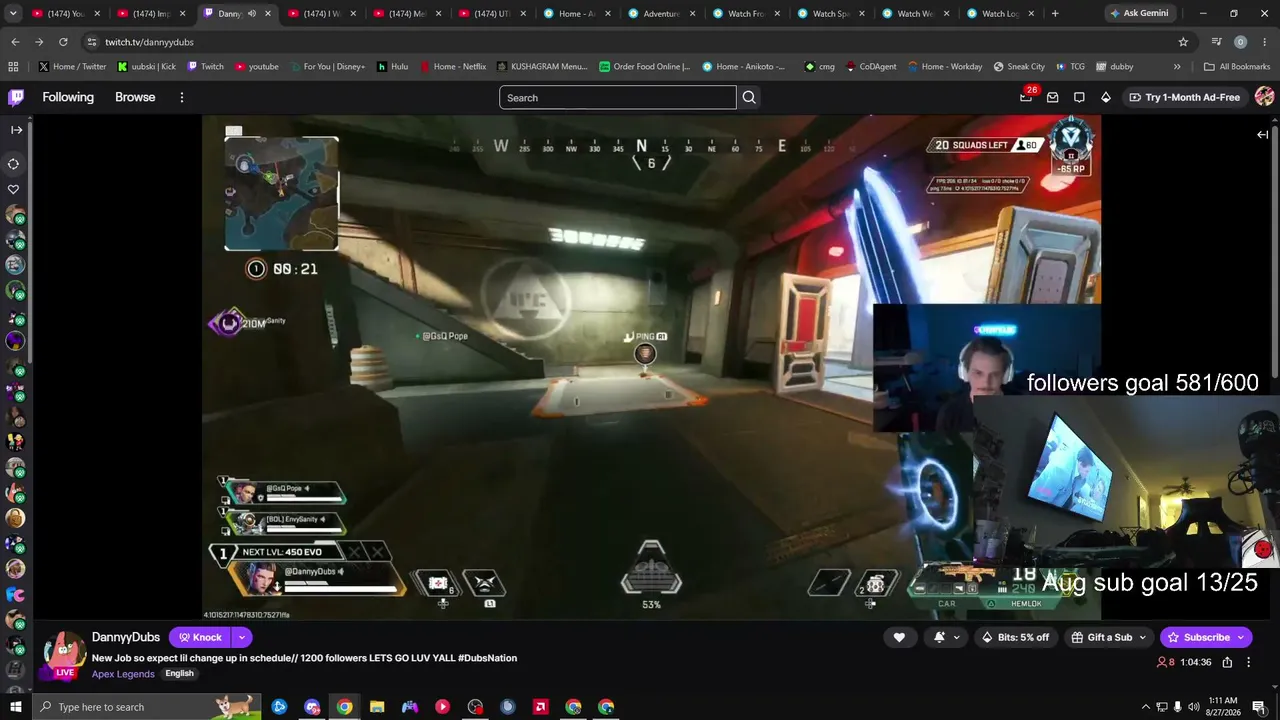Open the envelope icon in Twitch header

click(1053, 97)
